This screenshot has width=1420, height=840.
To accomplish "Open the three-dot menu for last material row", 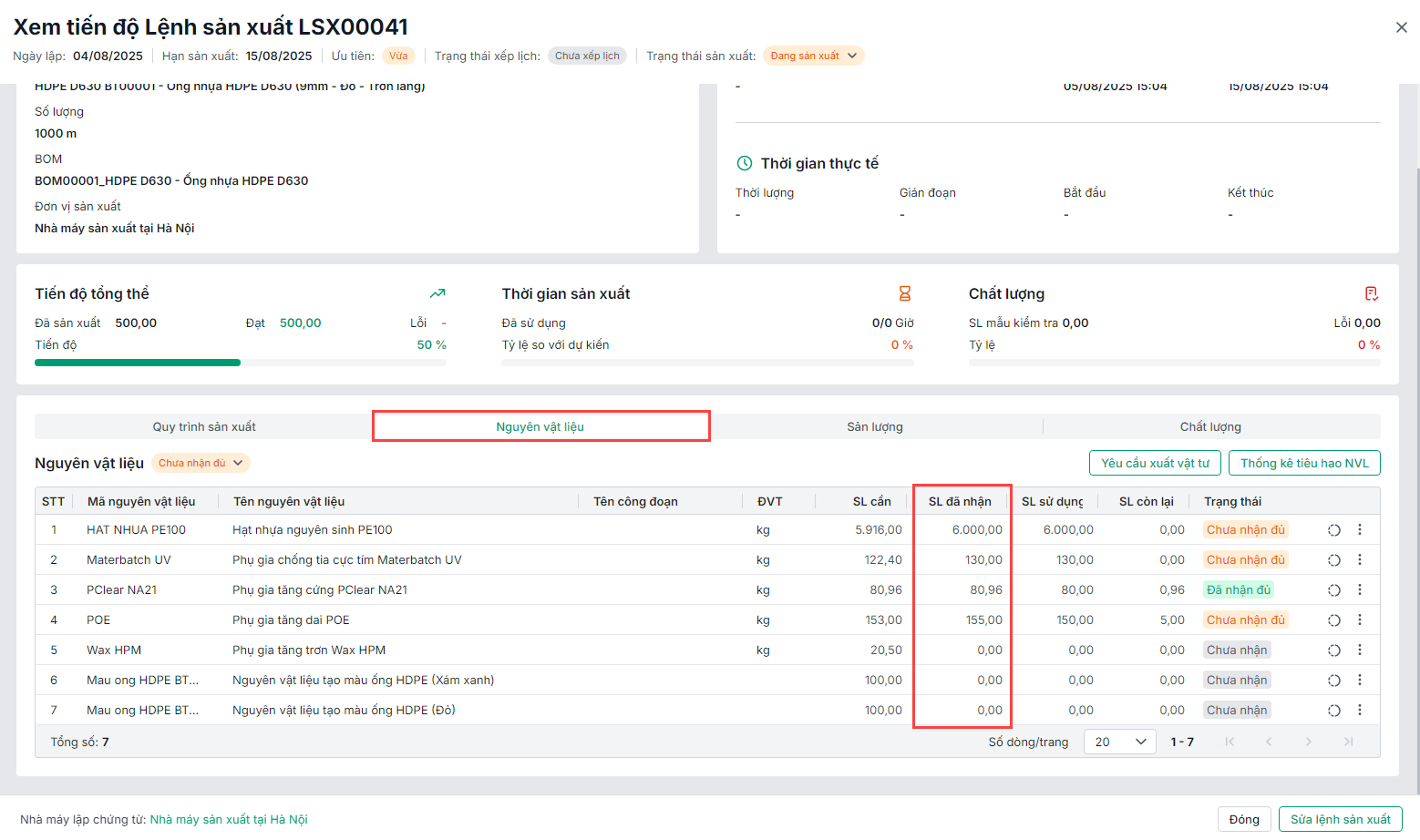I will click(1359, 710).
